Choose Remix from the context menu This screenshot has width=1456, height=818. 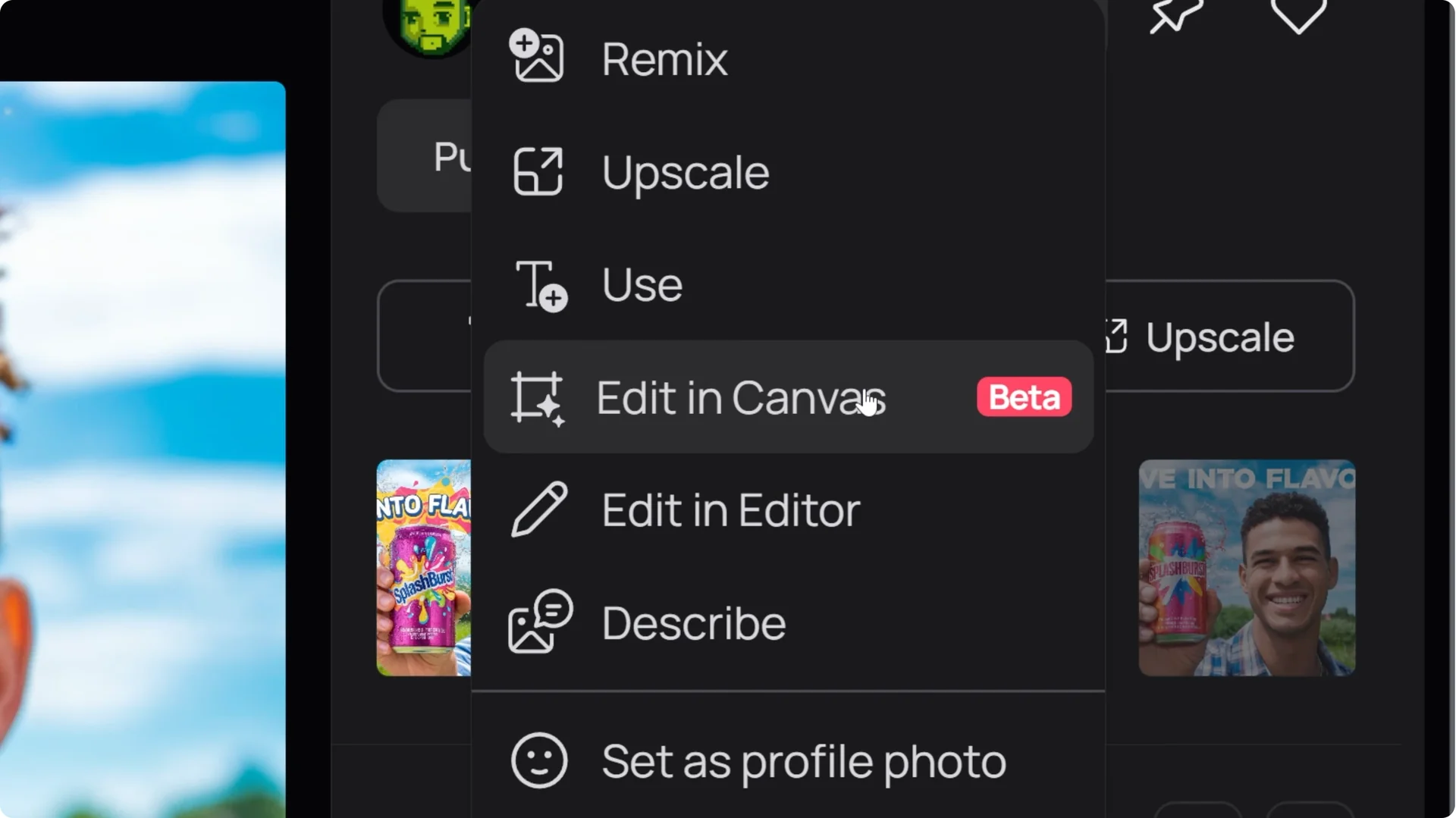click(664, 58)
